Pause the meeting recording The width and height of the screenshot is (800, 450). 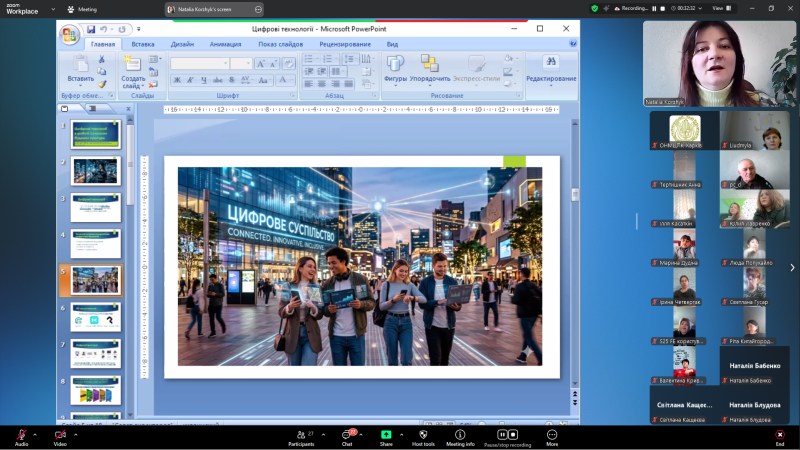502,434
